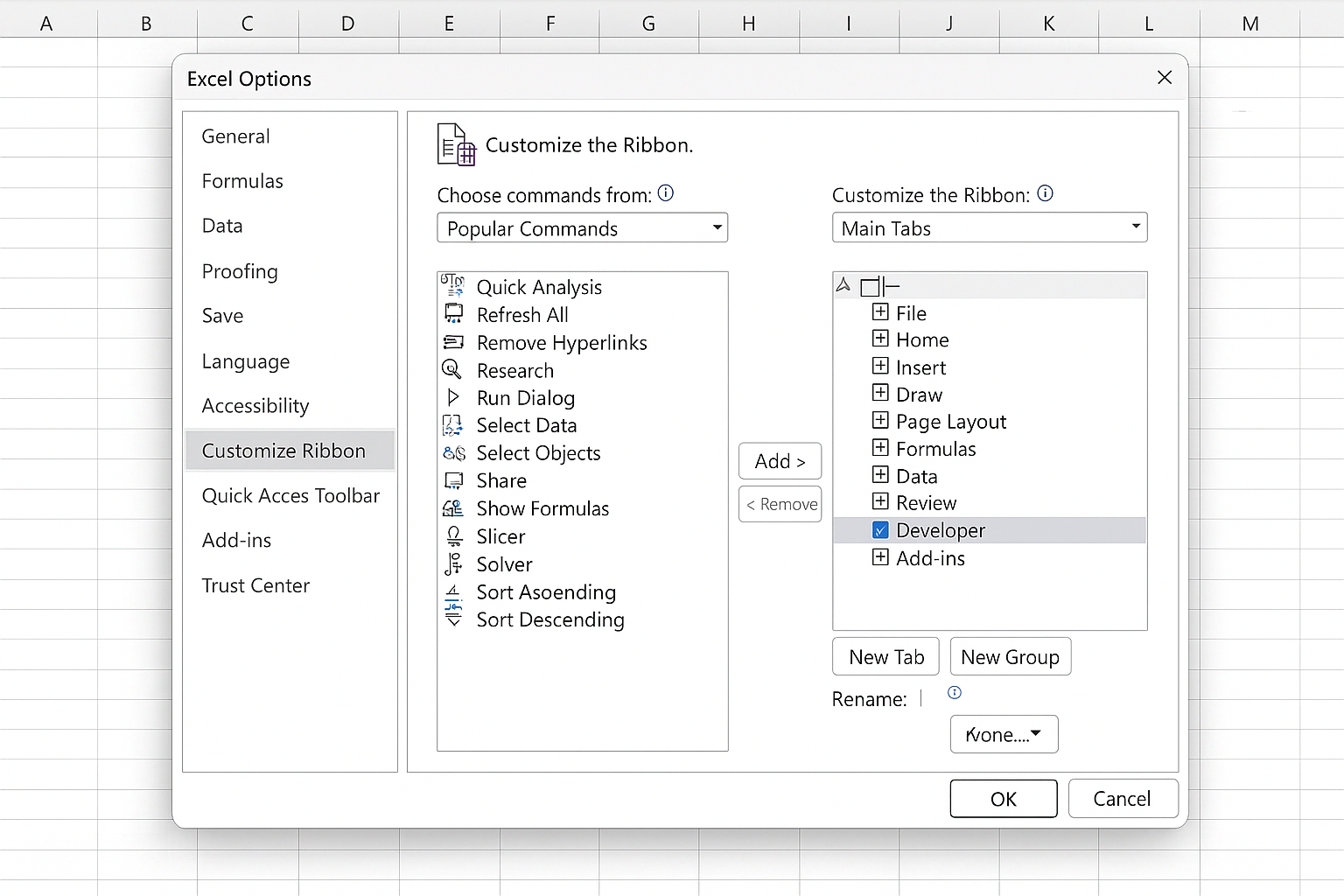Expand the Draw tab node
The height and width of the screenshot is (896, 1344).
880,393
